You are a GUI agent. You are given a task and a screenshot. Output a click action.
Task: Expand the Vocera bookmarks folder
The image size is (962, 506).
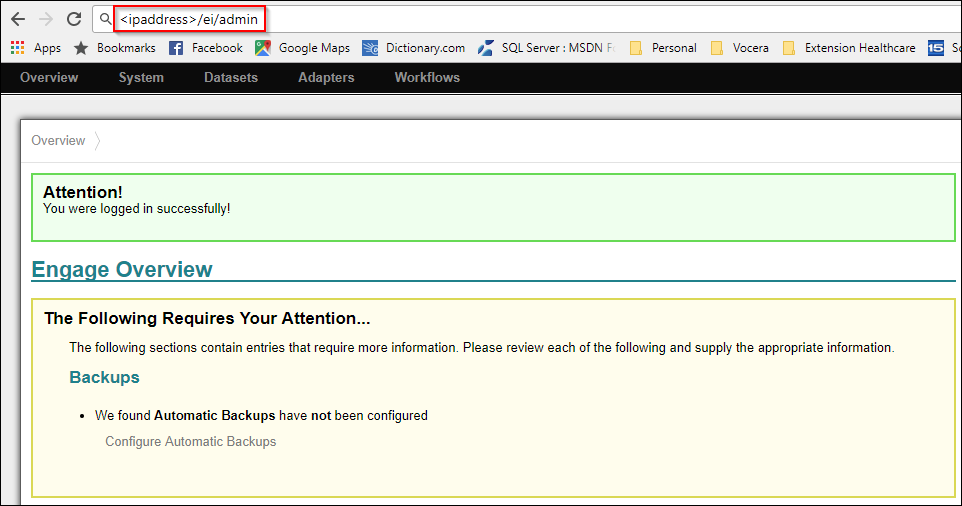click(739, 48)
